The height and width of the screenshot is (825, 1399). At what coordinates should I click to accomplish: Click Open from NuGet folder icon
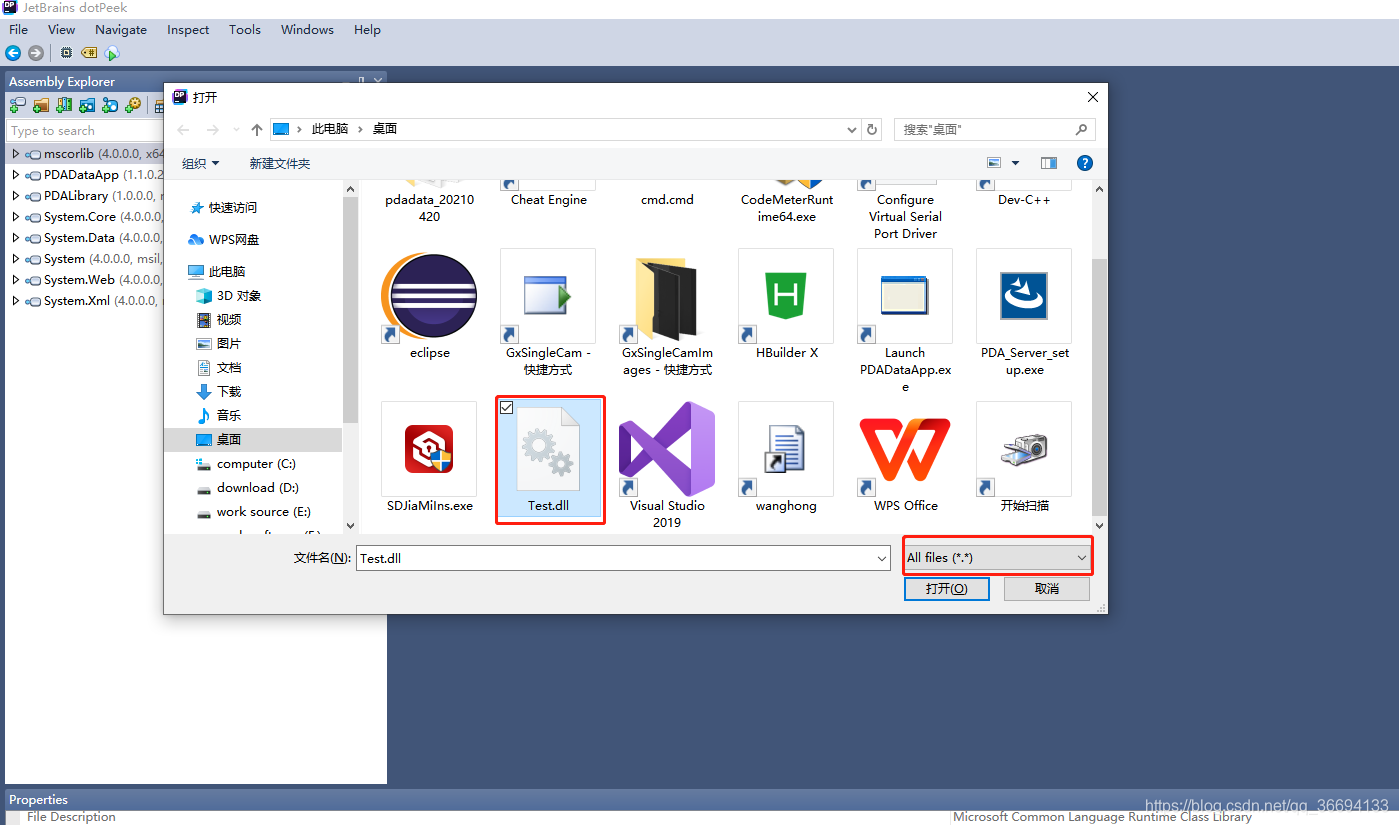point(87,105)
